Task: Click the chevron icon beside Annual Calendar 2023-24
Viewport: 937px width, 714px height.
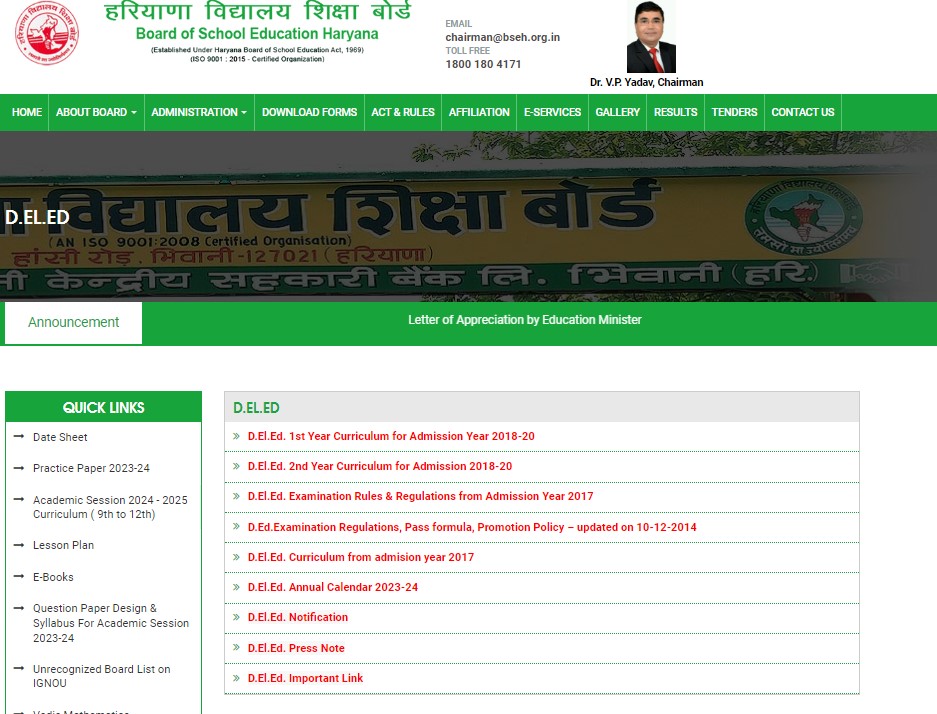Action: pos(237,587)
